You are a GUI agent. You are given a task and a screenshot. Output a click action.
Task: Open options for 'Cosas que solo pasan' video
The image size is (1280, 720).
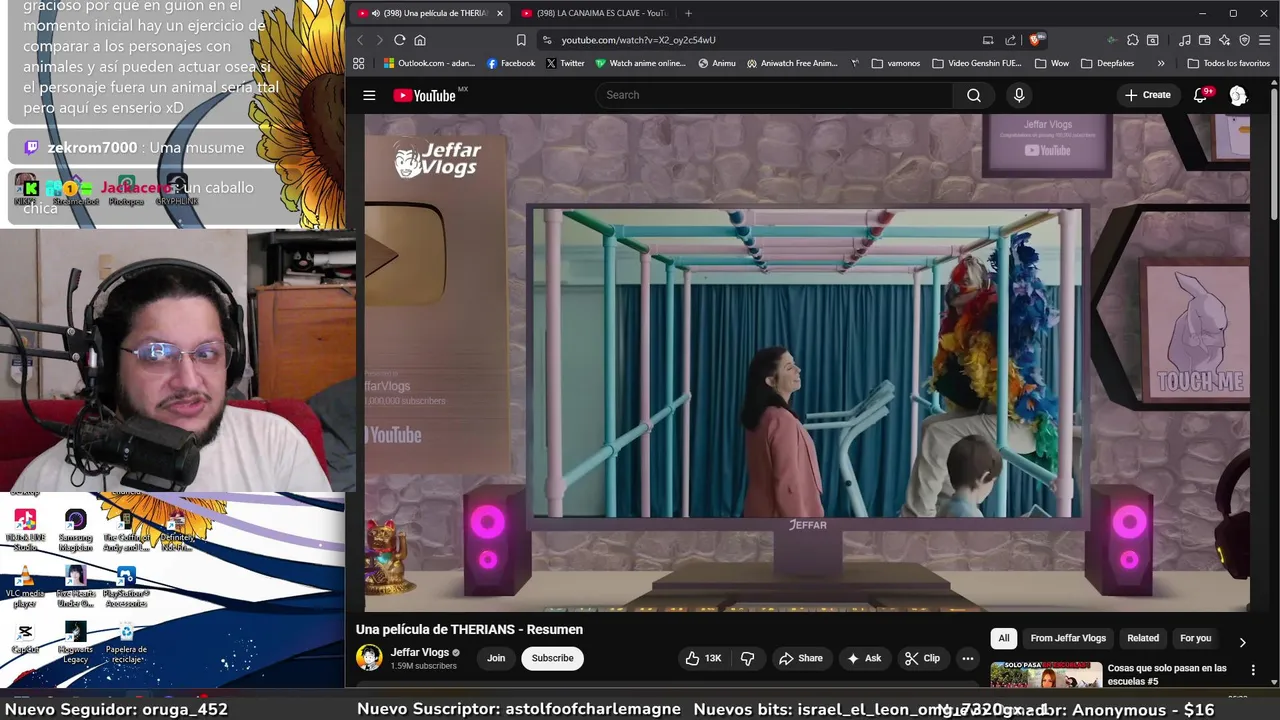(x=1253, y=669)
